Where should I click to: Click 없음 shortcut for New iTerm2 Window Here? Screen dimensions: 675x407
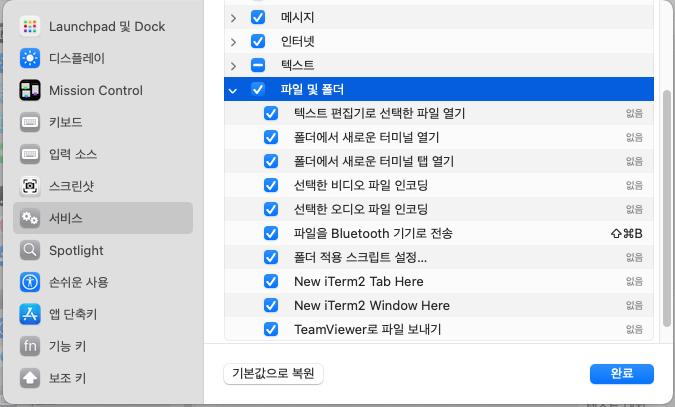click(x=634, y=305)
